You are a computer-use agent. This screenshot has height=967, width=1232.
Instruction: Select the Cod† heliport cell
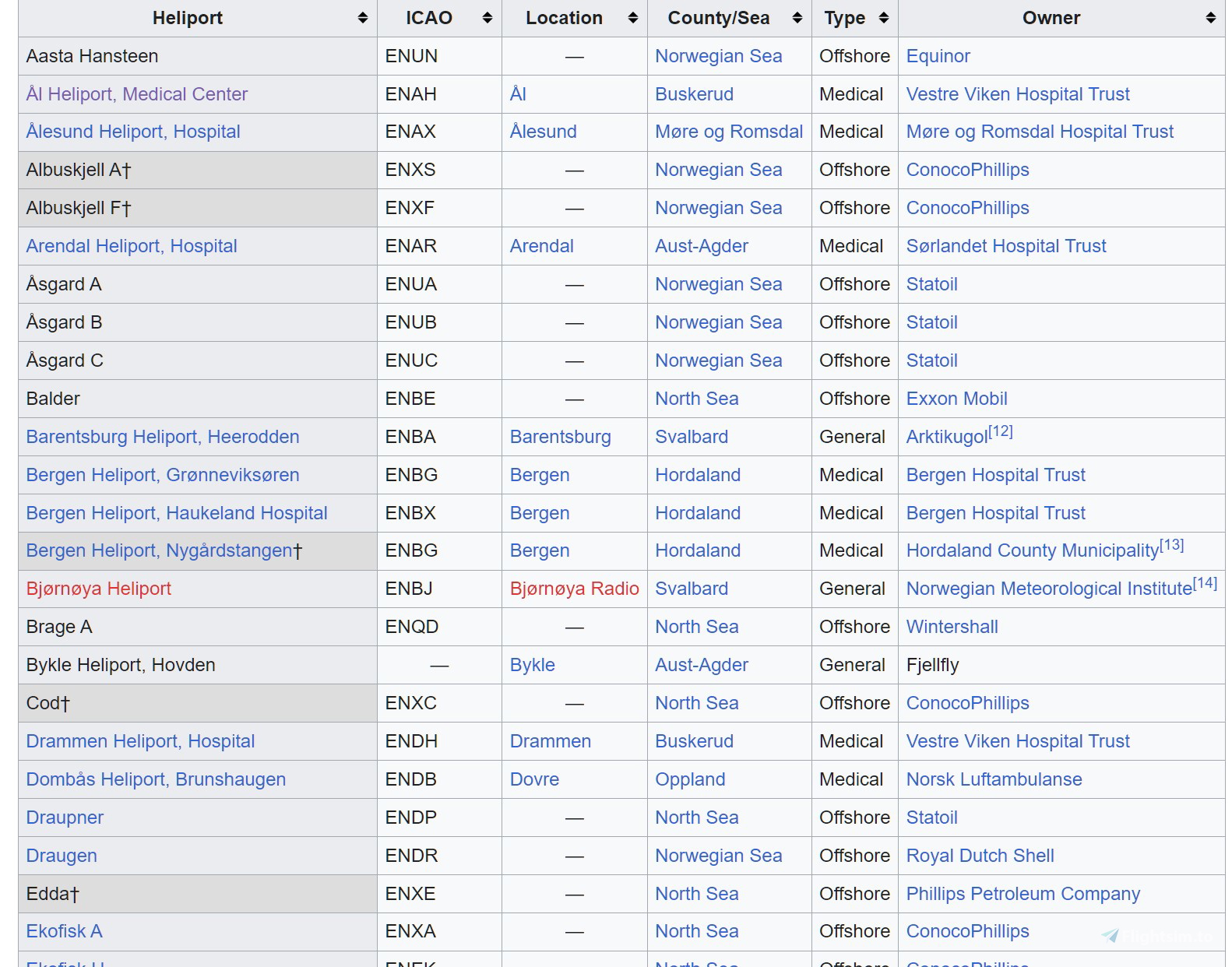click(x=198, y=703)
